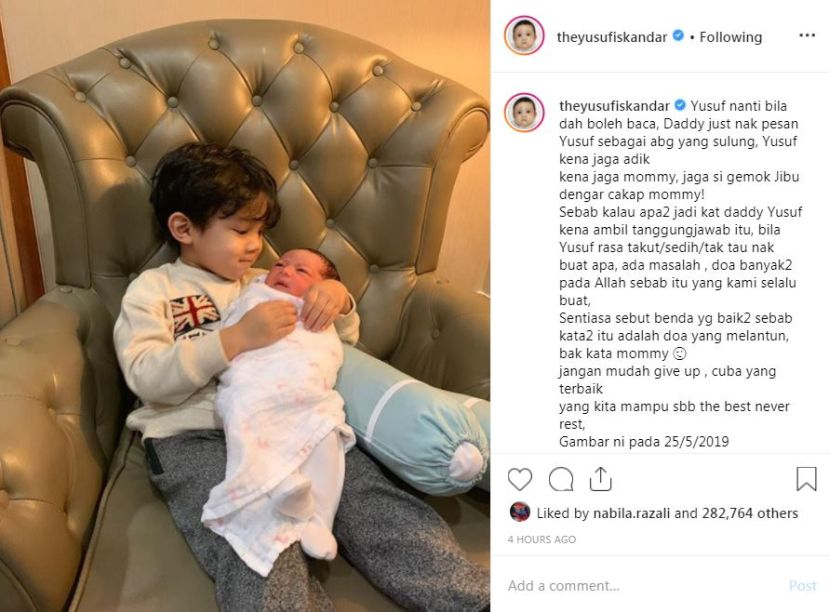Click the verified badge beside caption username

tap(680, 105)
